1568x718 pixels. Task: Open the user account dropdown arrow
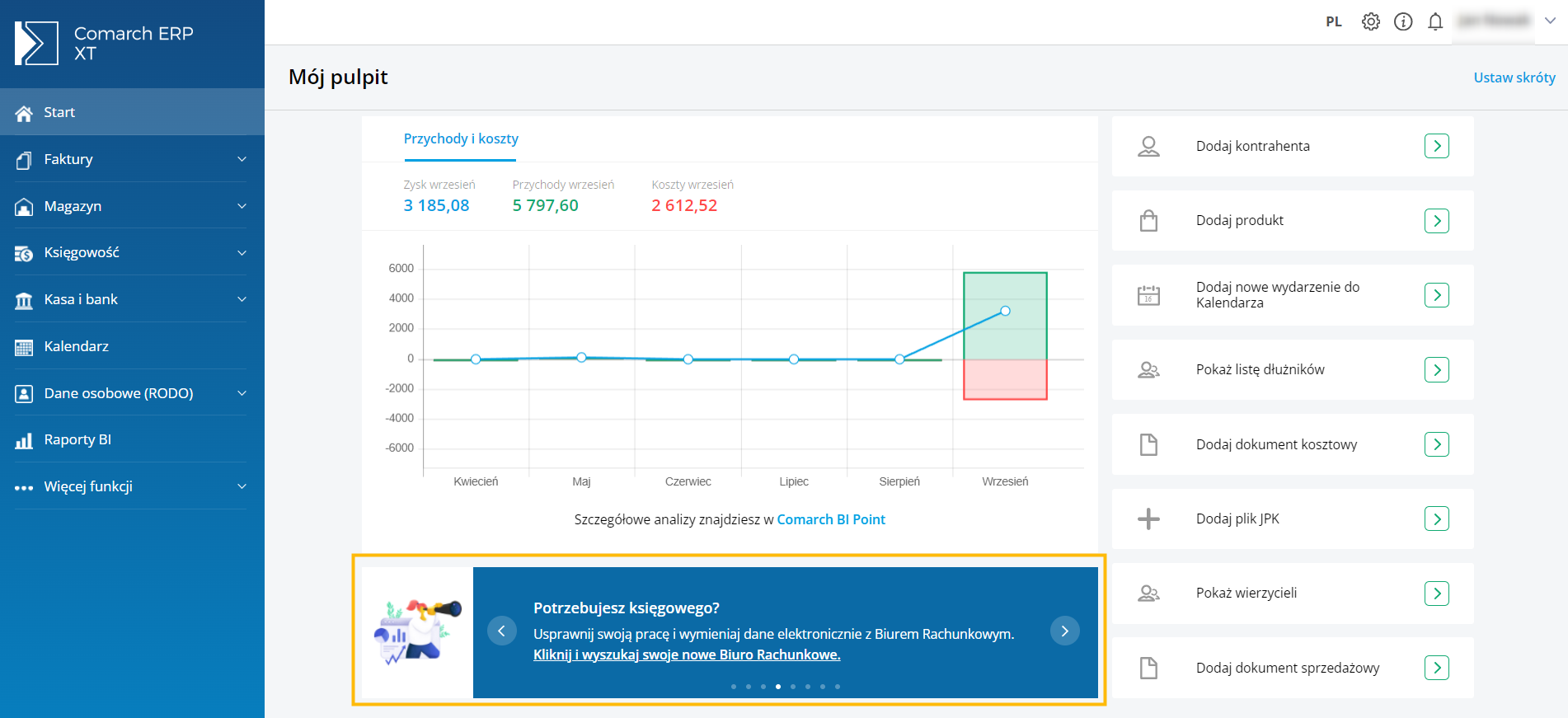[1550, 21]
